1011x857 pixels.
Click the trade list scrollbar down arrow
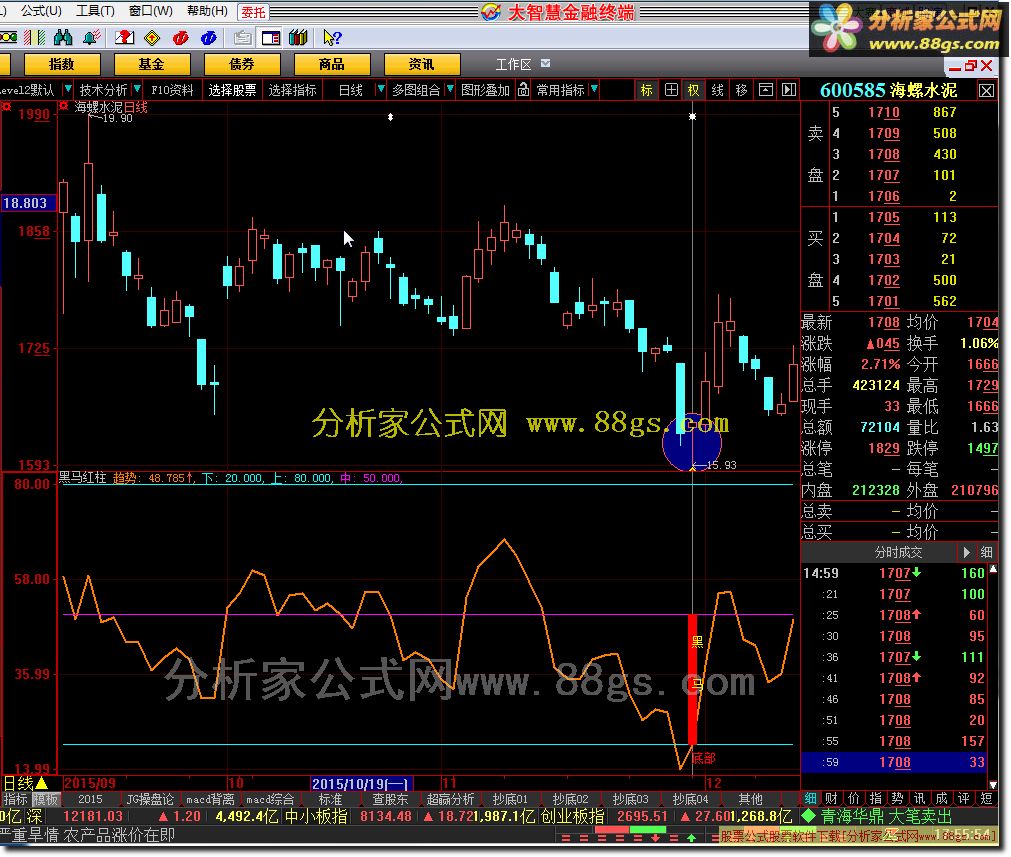(x=993, y=784)
